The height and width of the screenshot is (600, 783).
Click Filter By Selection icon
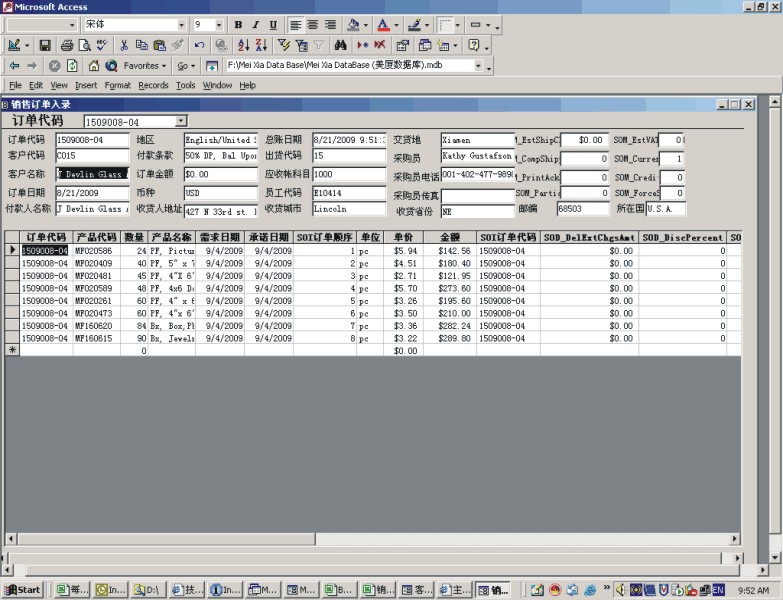point(284,45)
